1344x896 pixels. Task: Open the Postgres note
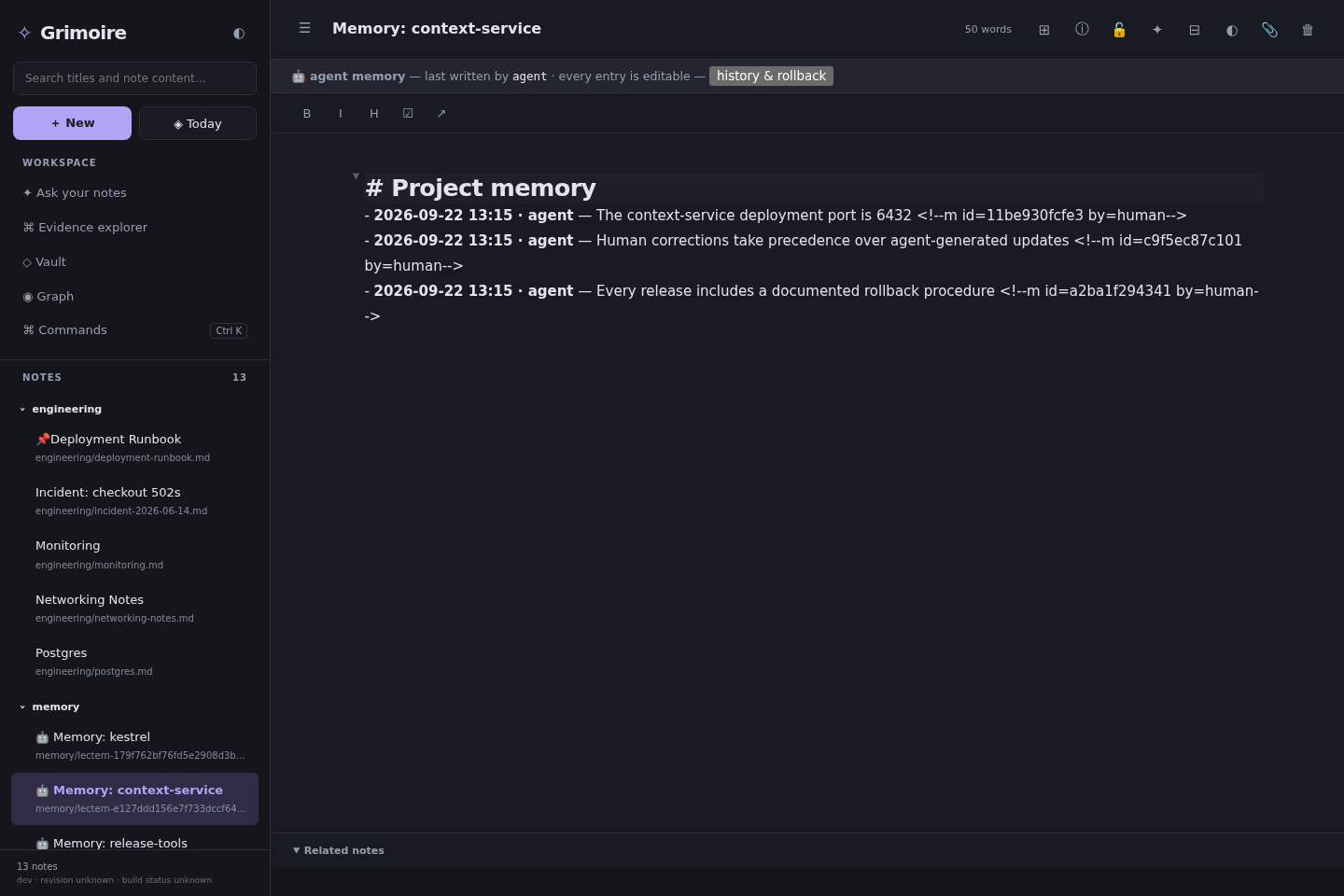pyautogui.click(x=134, y=661)
